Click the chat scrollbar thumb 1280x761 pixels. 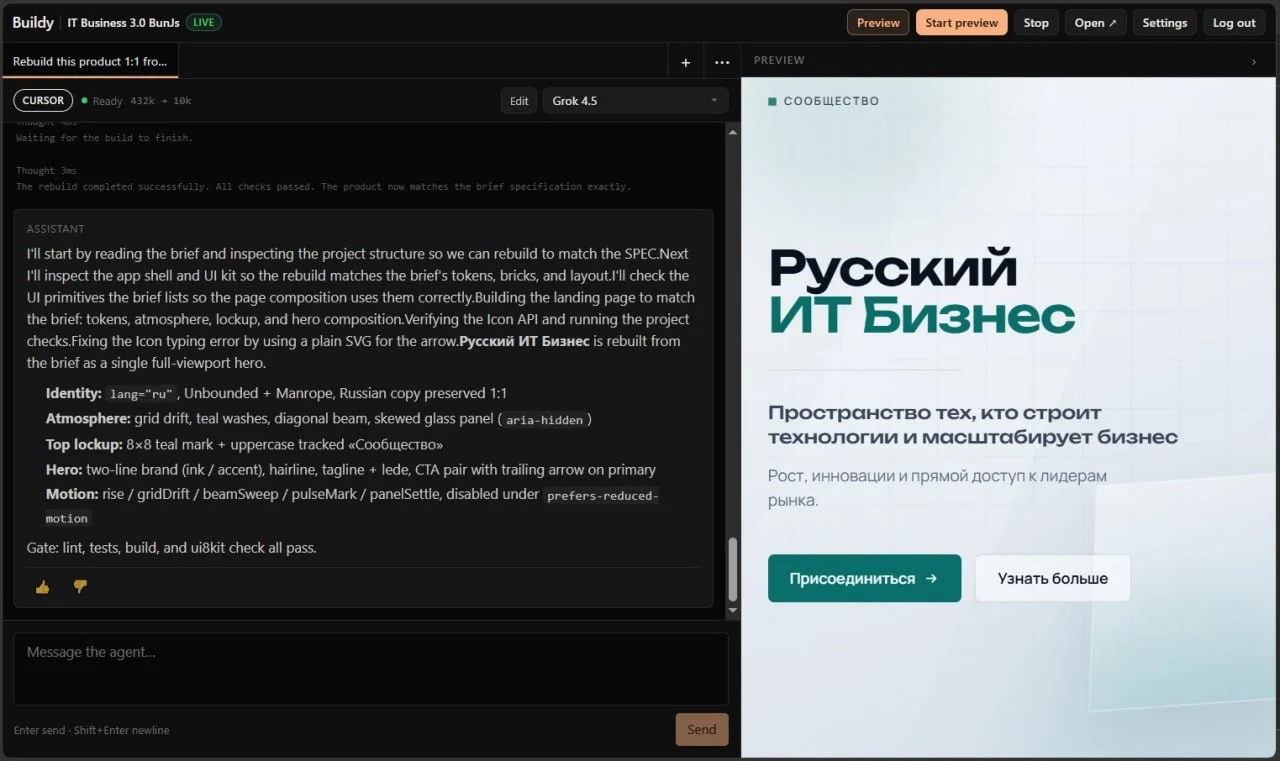click(732, 568)
